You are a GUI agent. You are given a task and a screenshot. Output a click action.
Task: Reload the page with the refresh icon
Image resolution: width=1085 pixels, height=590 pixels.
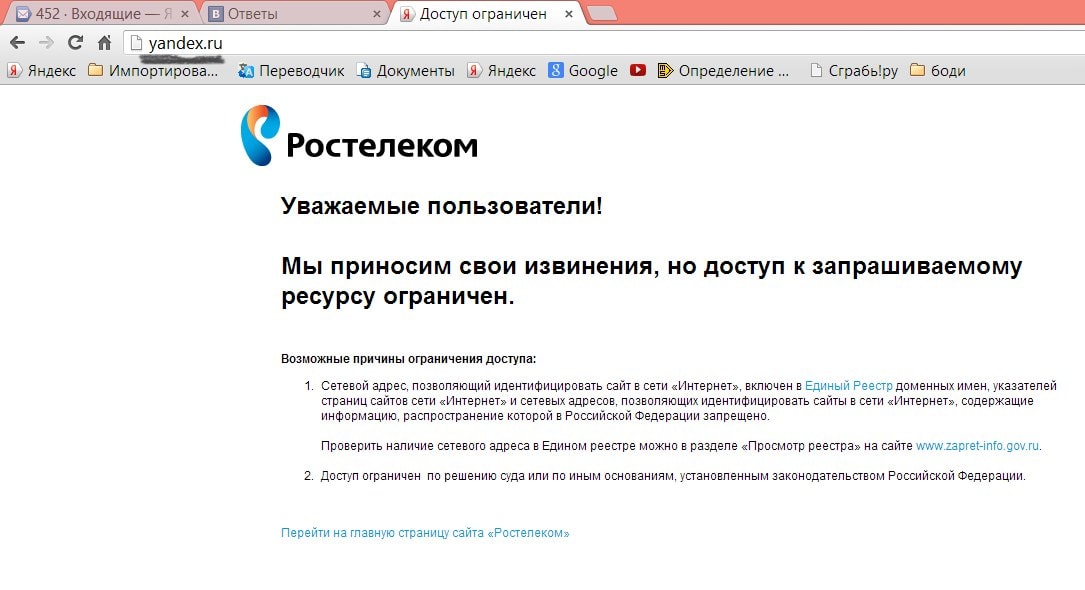pyautogui.click(x=75, y=43)
